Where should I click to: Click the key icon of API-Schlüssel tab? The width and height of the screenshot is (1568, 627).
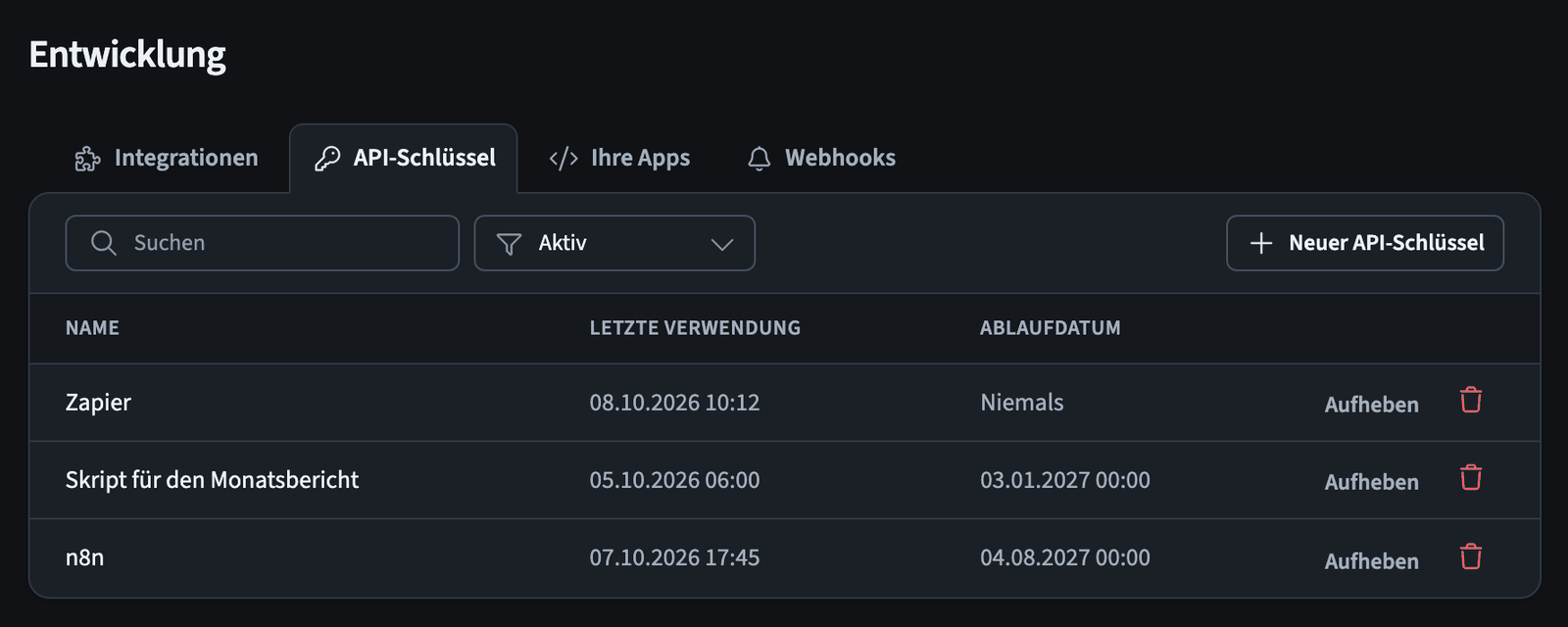327,159
